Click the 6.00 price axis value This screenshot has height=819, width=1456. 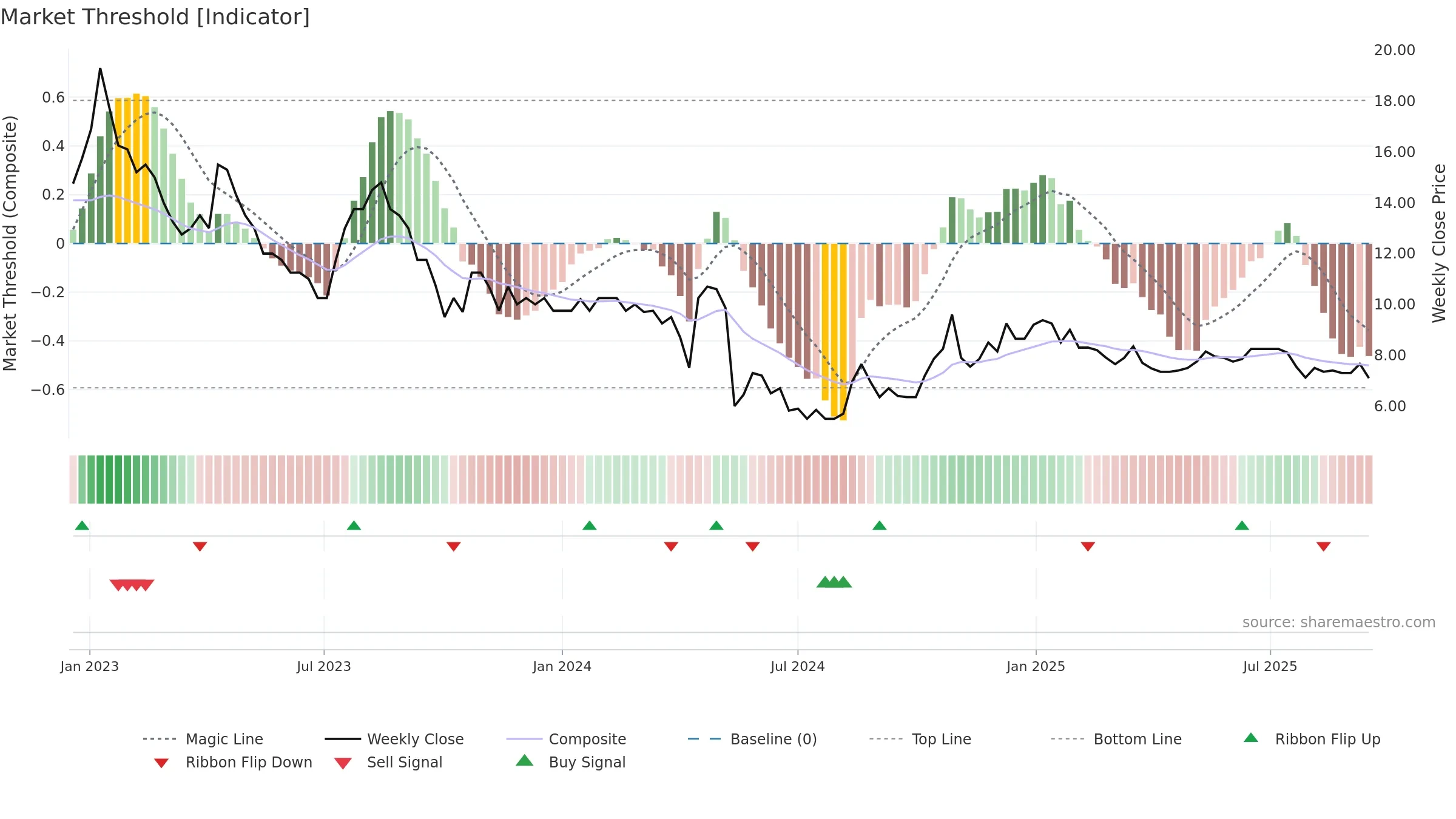pyautogui.click(x=1390, y=406)
